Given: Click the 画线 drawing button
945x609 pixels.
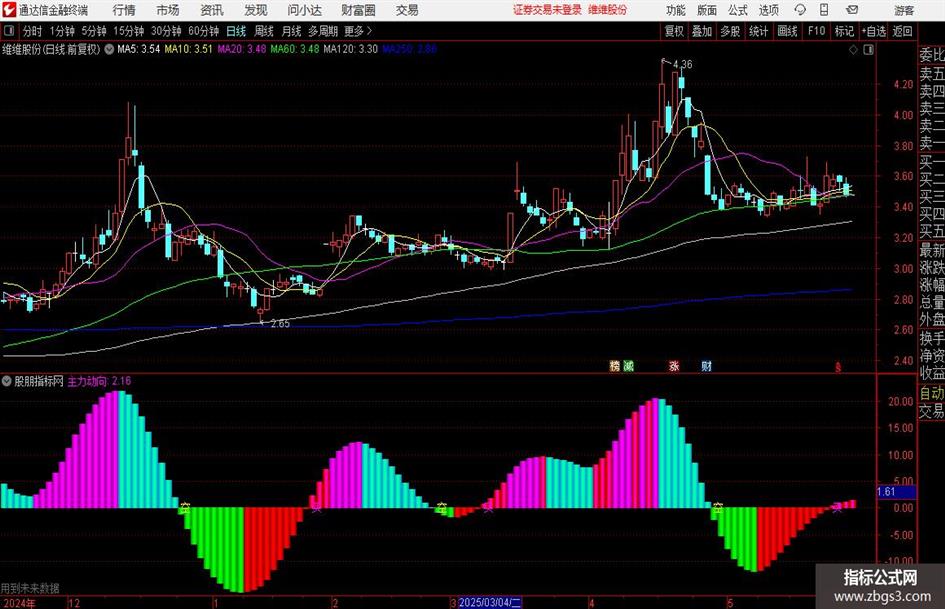Looking at the screenshot, I should tap(788, 31).
